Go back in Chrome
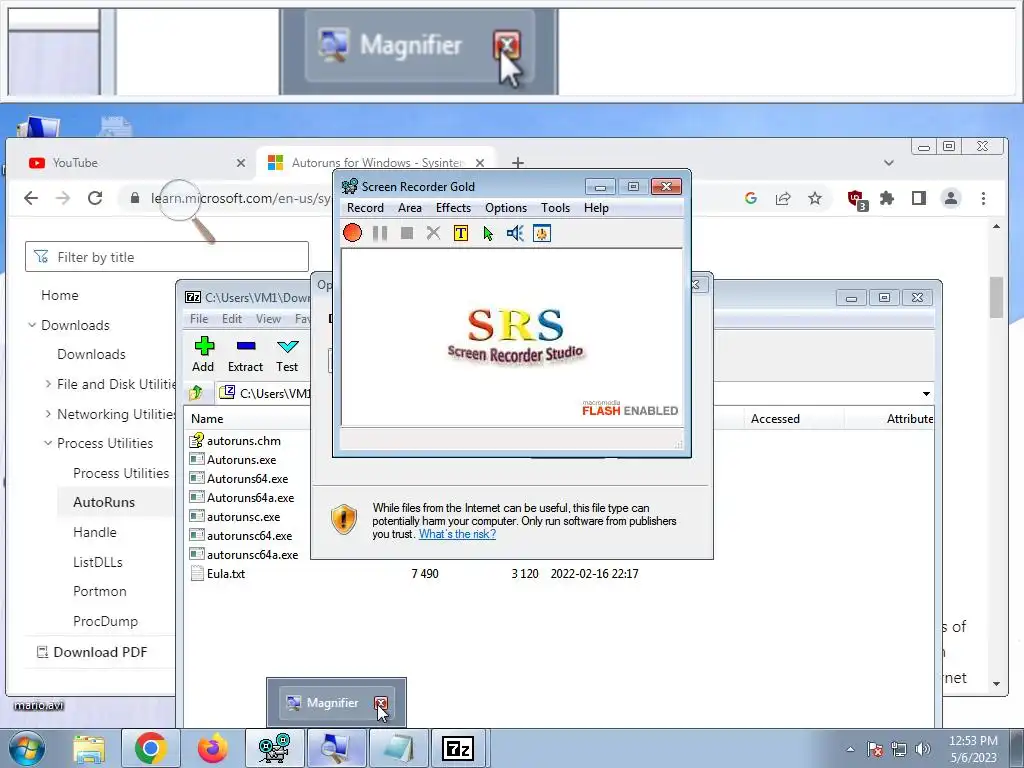 coord(31,198)
